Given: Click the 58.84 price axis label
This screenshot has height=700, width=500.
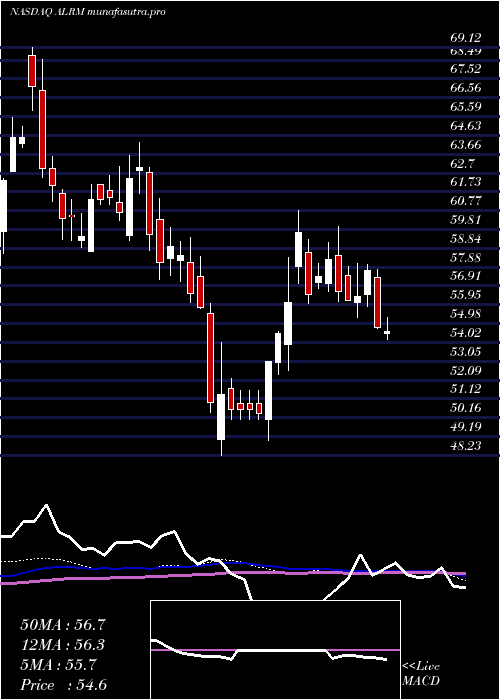Looking at the screenshot, I should tap(466, 238).
